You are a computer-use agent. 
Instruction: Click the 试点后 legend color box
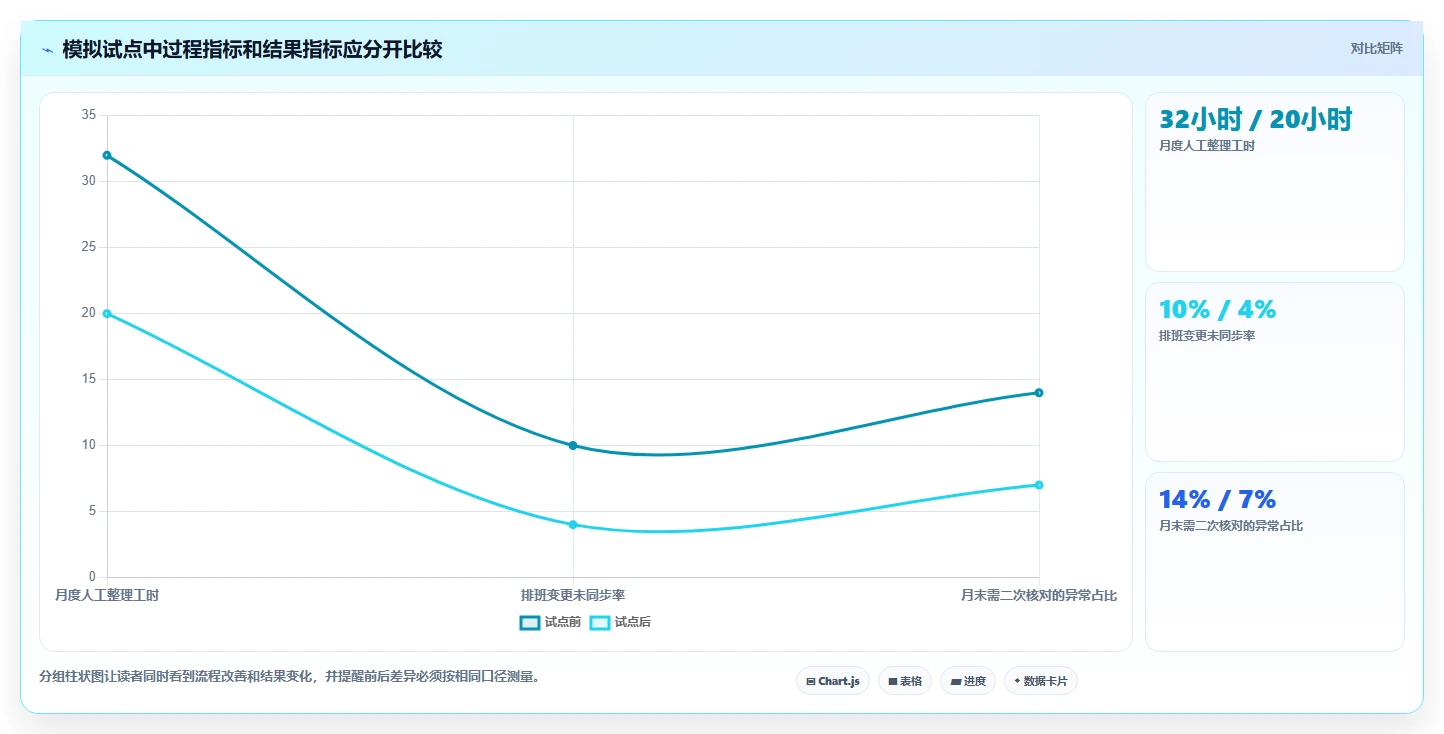tap(600, 622)
